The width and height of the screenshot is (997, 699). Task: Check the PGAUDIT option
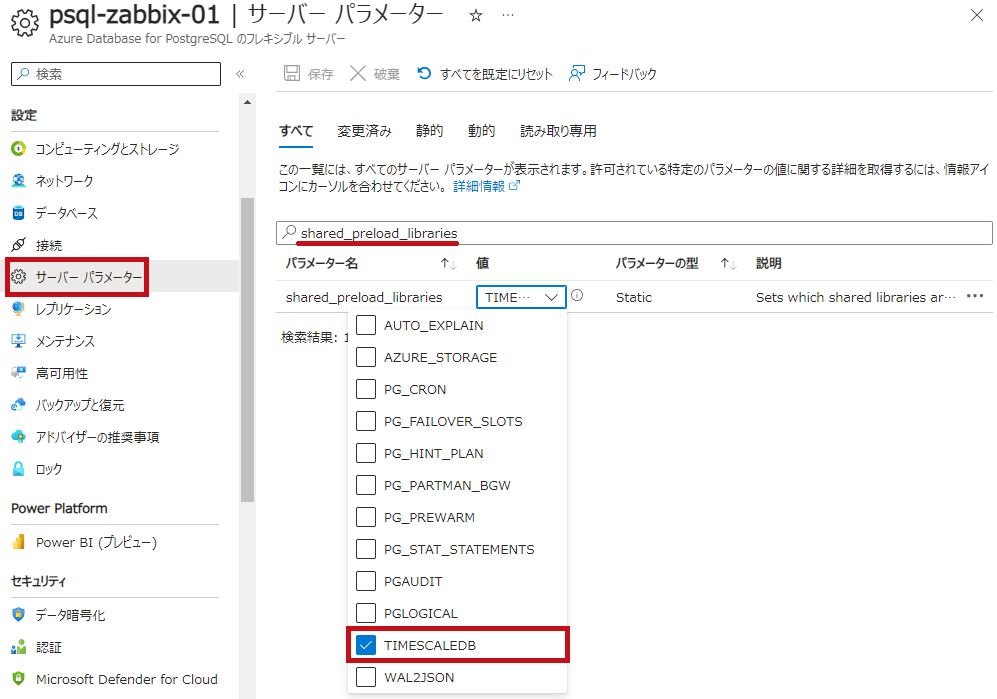click(x=366, y=581)
